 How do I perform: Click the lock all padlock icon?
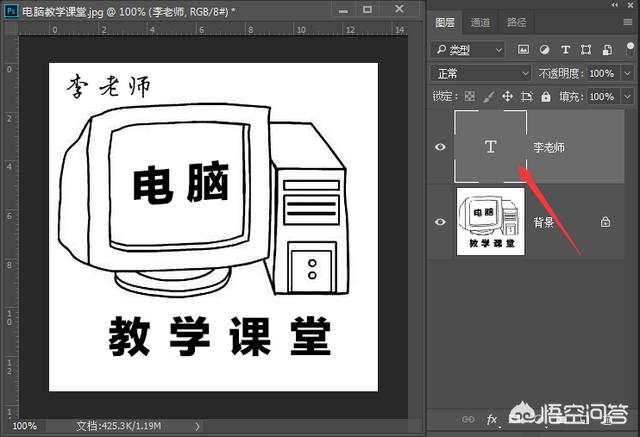pyautogui.click(x=546, y=97)
